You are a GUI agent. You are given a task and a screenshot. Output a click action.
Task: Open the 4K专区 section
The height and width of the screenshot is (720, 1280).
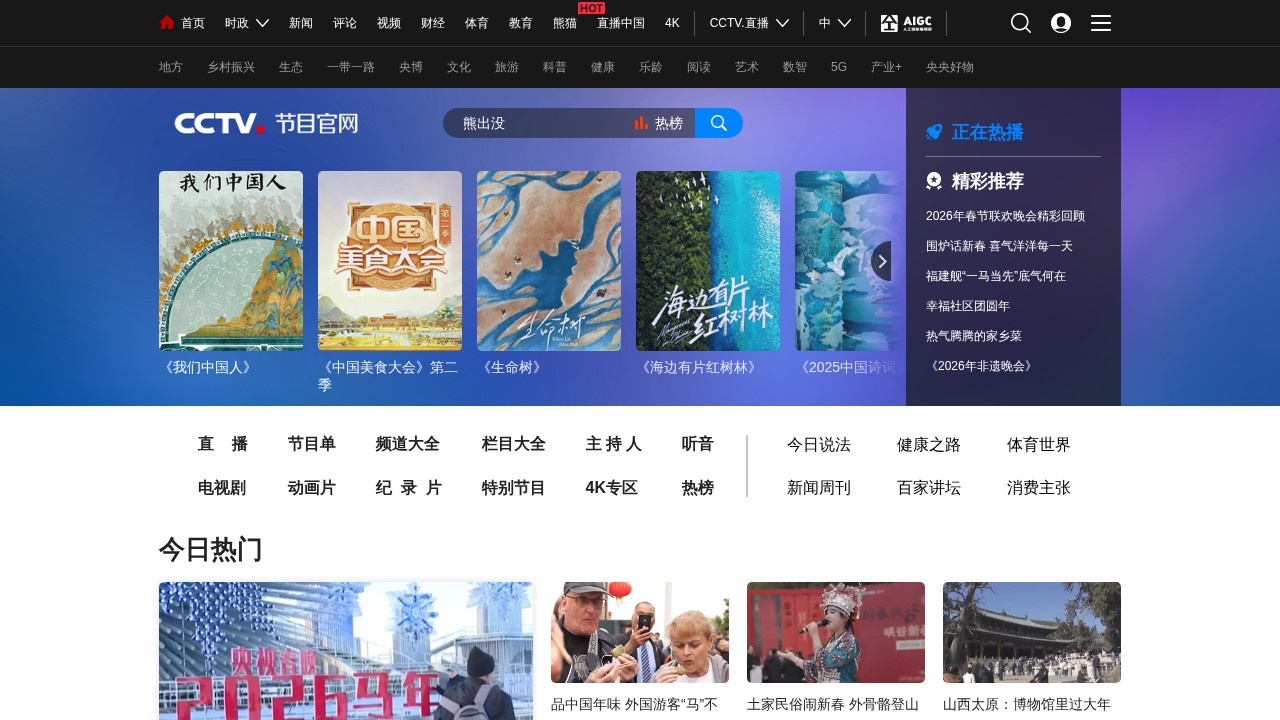(x=611, y=488)
